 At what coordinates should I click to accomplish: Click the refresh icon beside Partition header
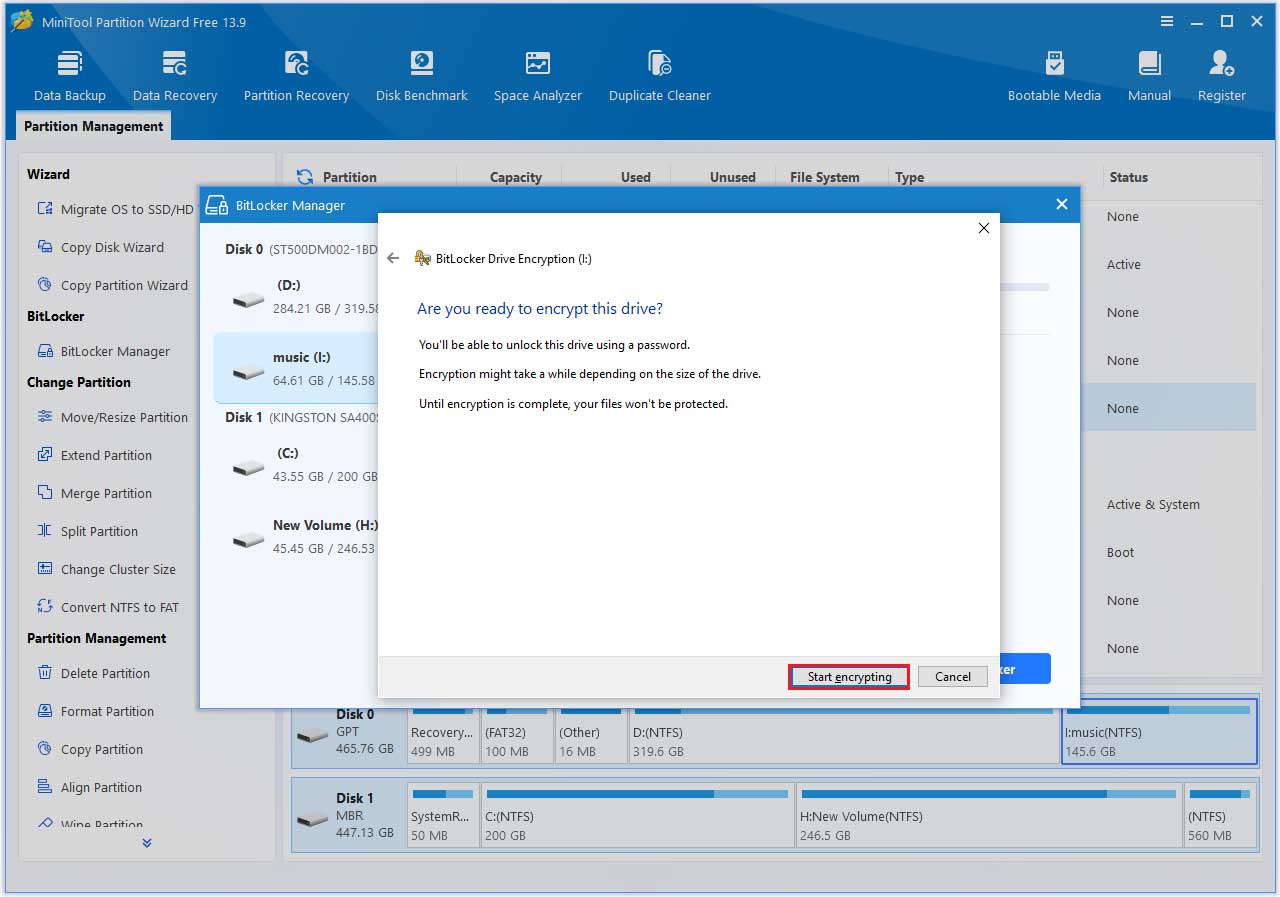pos(305,177)
